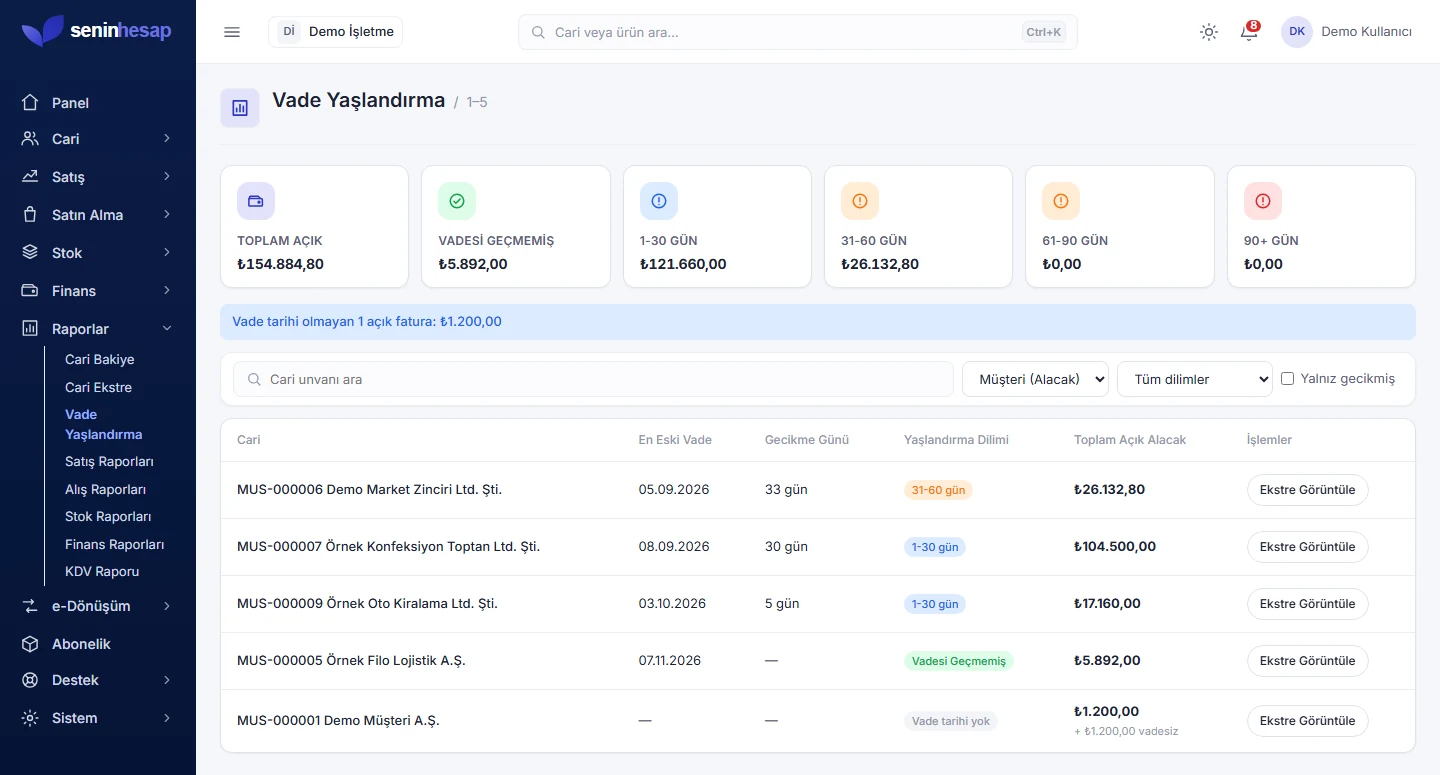This screenshot has width=1440, height=775.
Task: Open the Müşteri (Alacak) dropdown
Action: pyautogui.click(x=1035, y=379)
